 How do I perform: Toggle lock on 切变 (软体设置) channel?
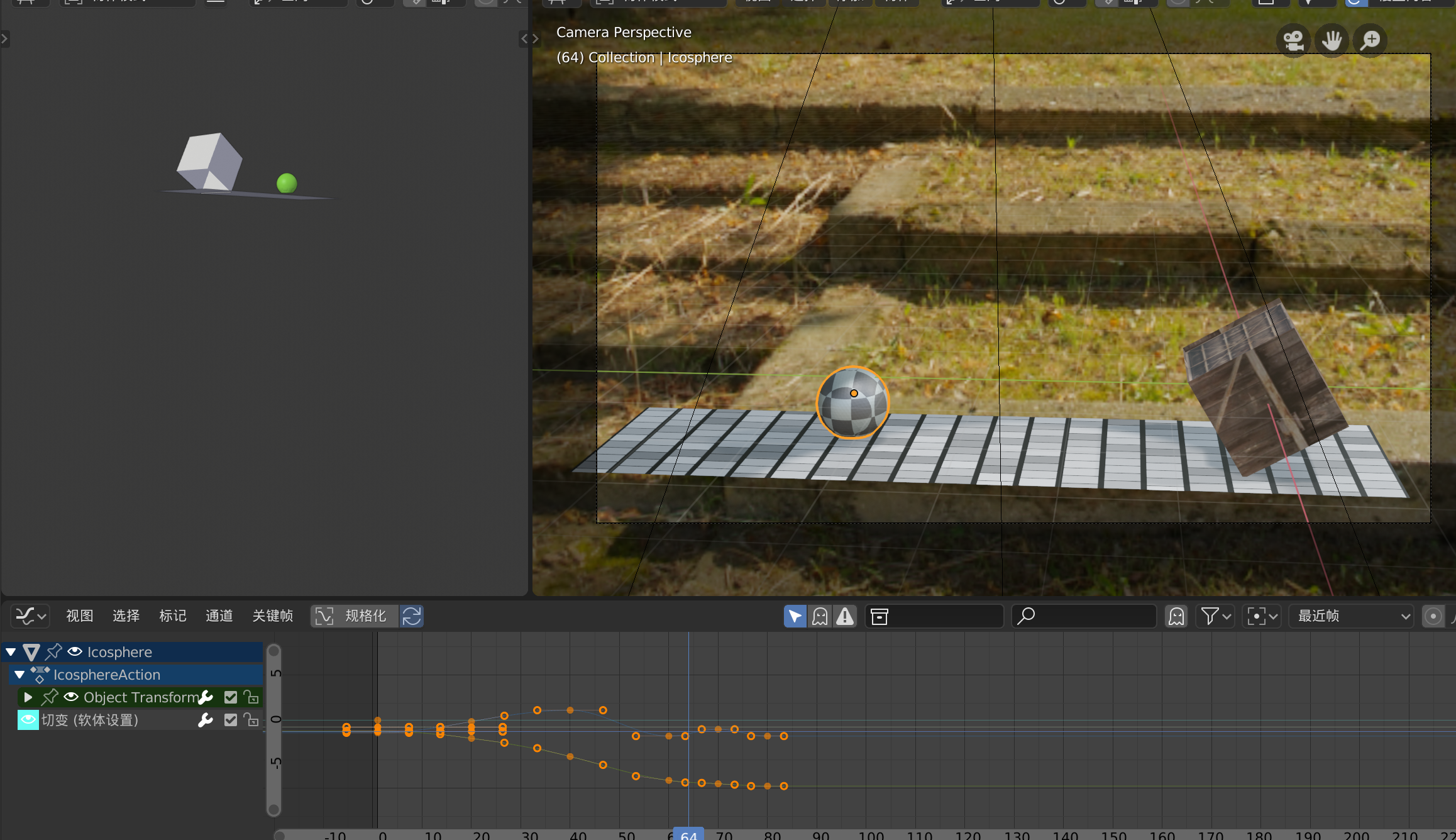point(251,720)
